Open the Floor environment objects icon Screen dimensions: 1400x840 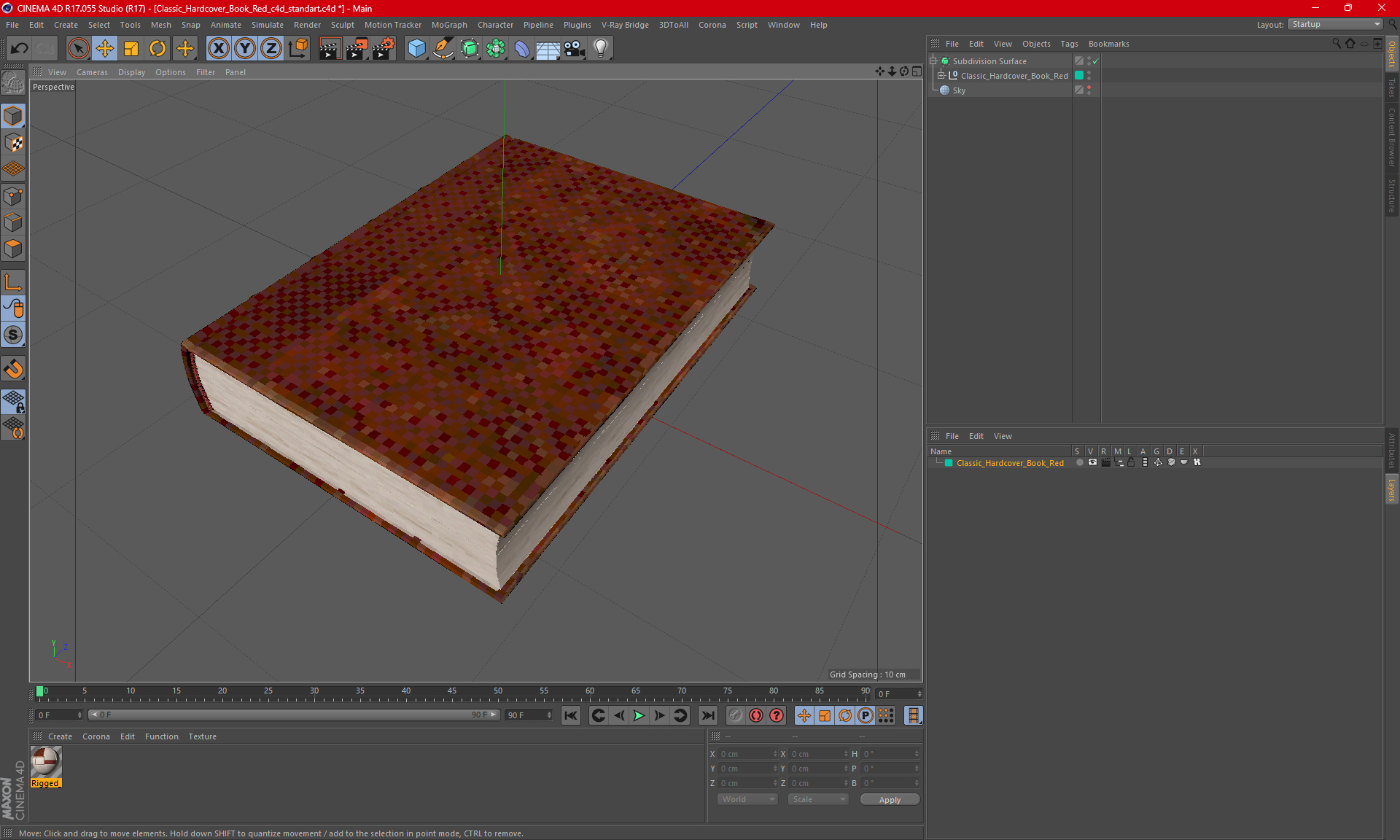click(x=548, y=48)
